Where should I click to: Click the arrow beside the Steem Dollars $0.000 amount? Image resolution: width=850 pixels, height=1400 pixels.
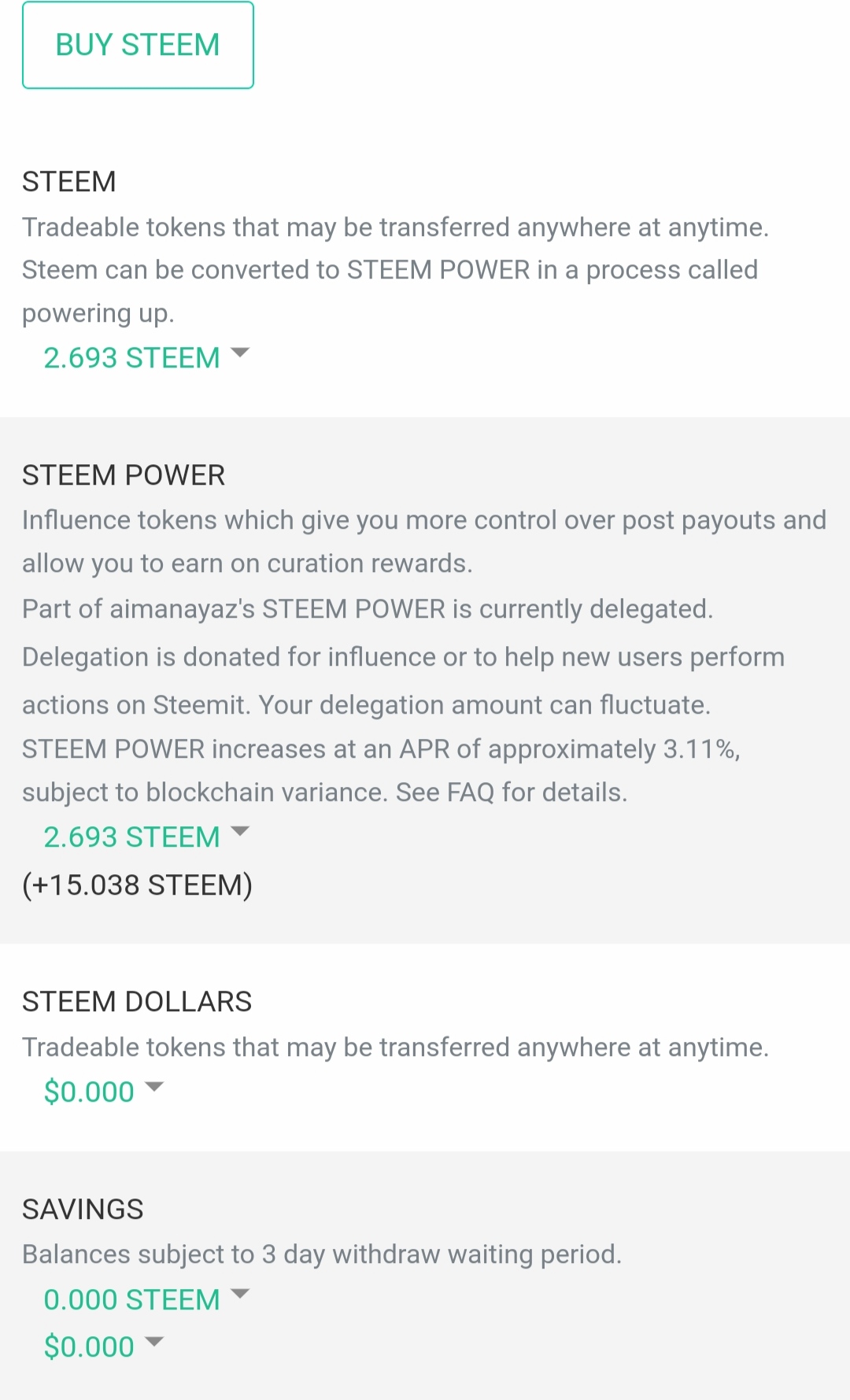pos(154,1087)
